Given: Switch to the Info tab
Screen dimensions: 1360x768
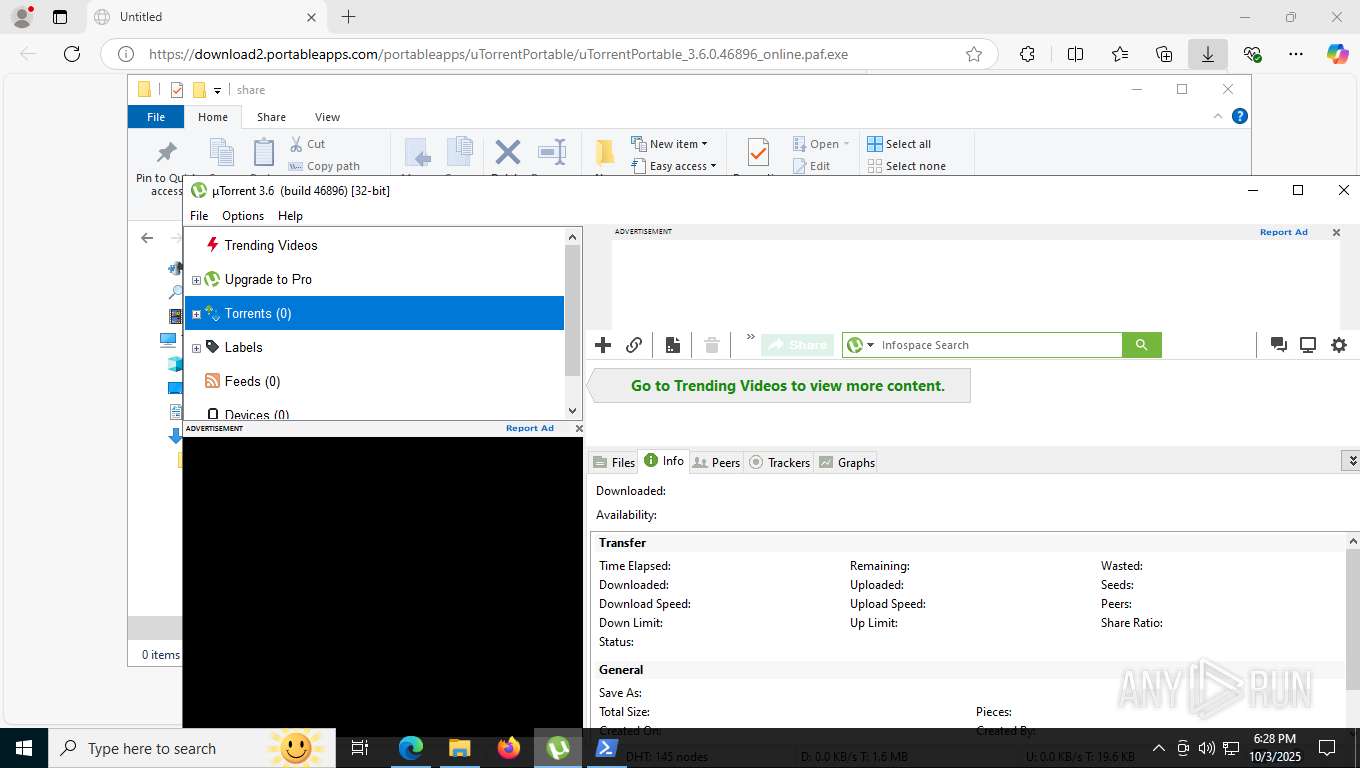Looking at the screenshot, I should click(x=664, y=461).
